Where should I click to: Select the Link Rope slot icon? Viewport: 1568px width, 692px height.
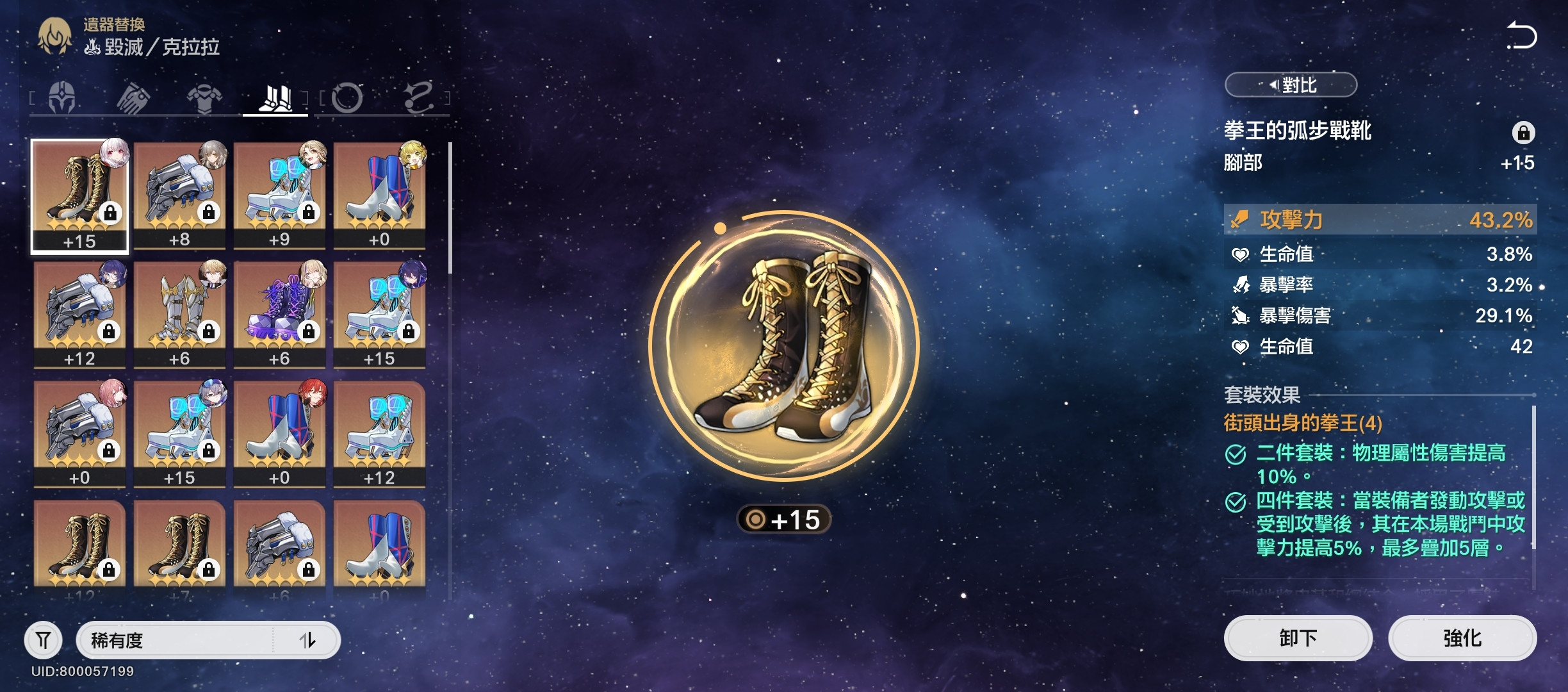[x=418, y=98]
